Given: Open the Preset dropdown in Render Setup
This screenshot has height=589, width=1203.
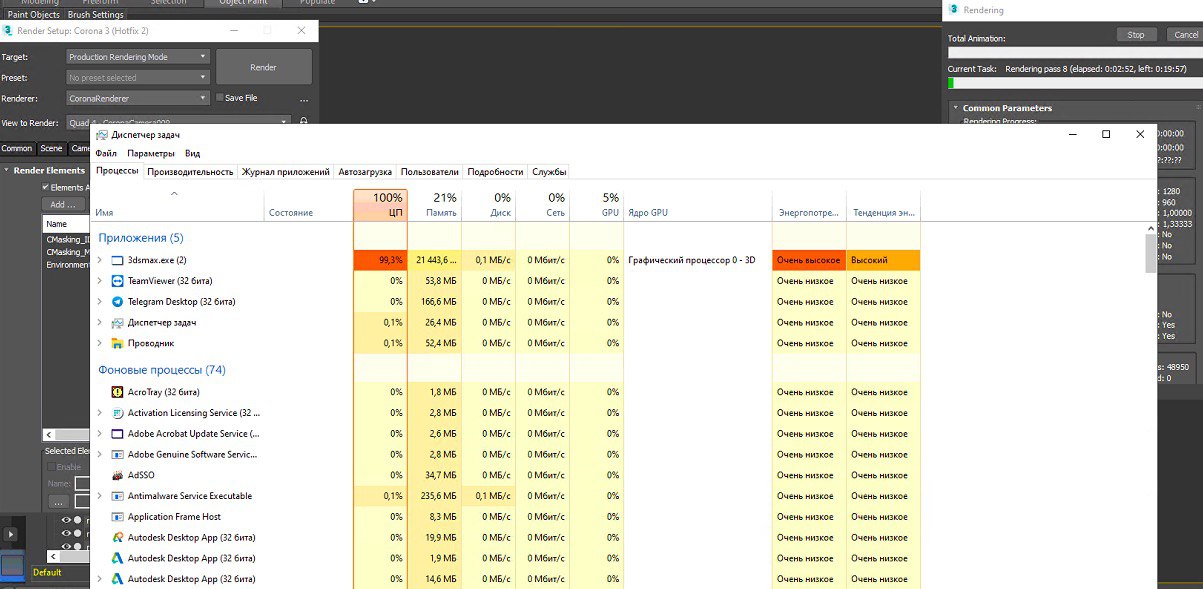Looking at the screenshot, I should coord(138,77).
